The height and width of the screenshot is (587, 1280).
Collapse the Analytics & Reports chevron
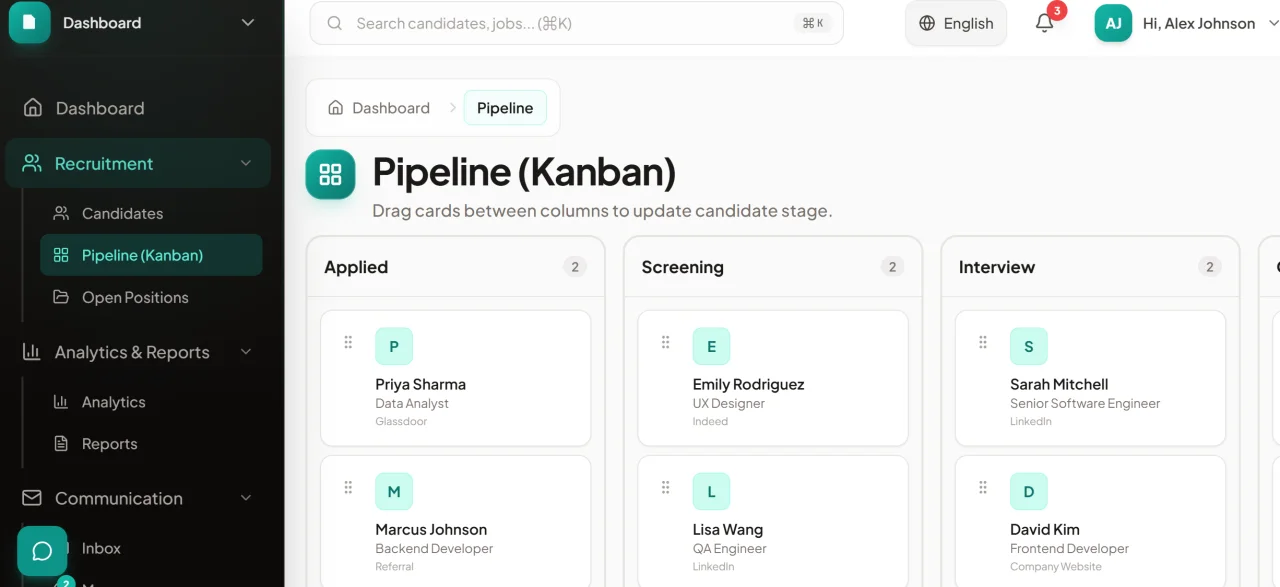click(246, 352)
